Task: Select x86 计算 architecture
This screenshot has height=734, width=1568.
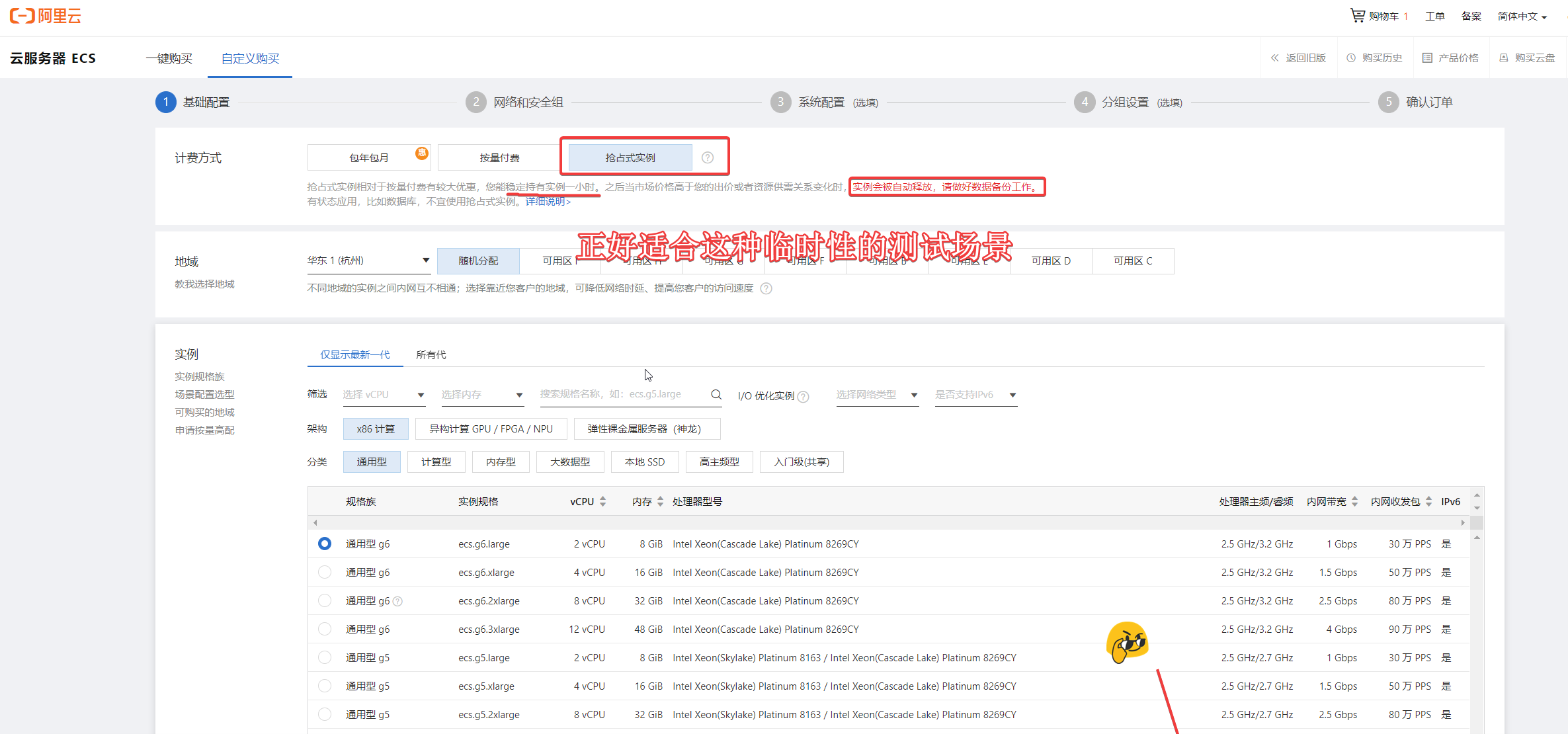Action: (376, 429)
